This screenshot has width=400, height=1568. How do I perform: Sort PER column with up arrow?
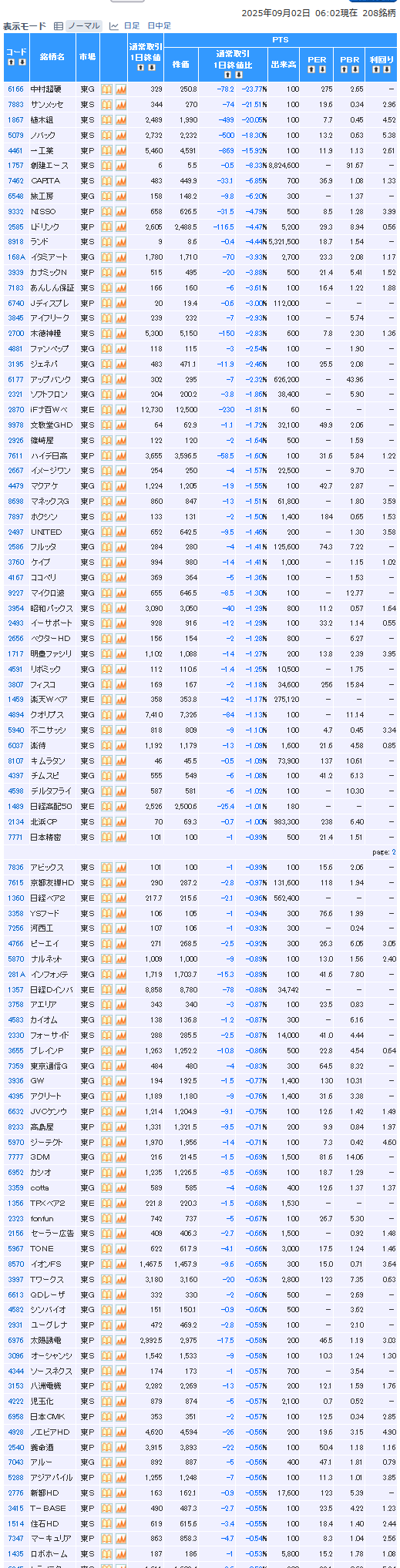click(x=311, y=70)
